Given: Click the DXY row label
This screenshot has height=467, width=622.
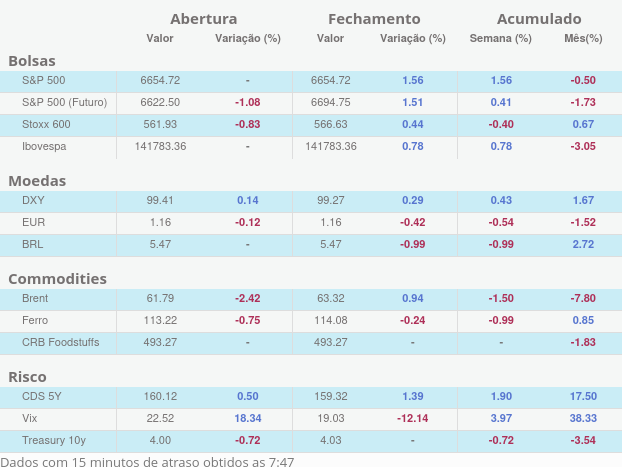Looking at the screenshot, I should tap(33, 200).
